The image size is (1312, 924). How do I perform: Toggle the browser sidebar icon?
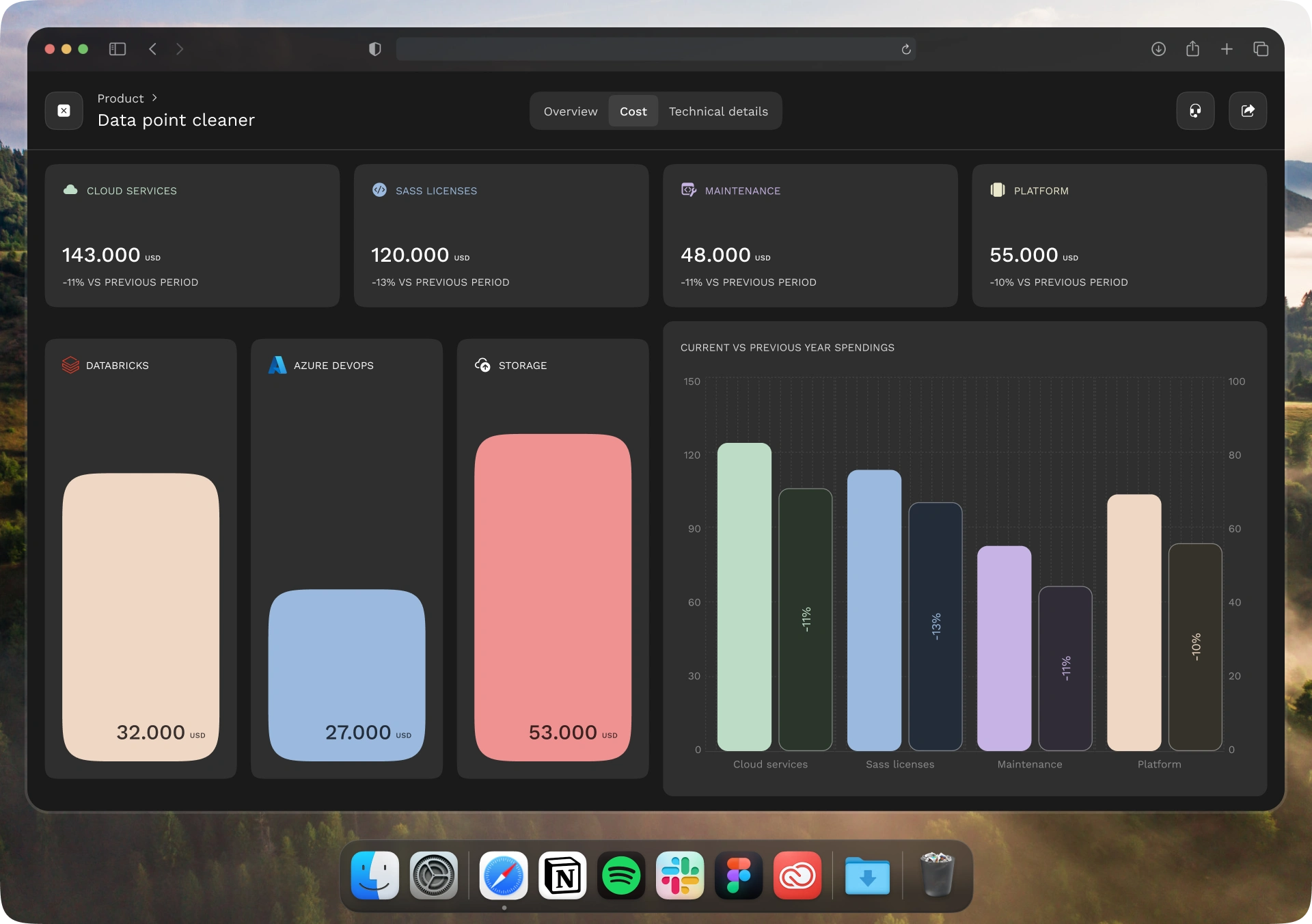118,49
